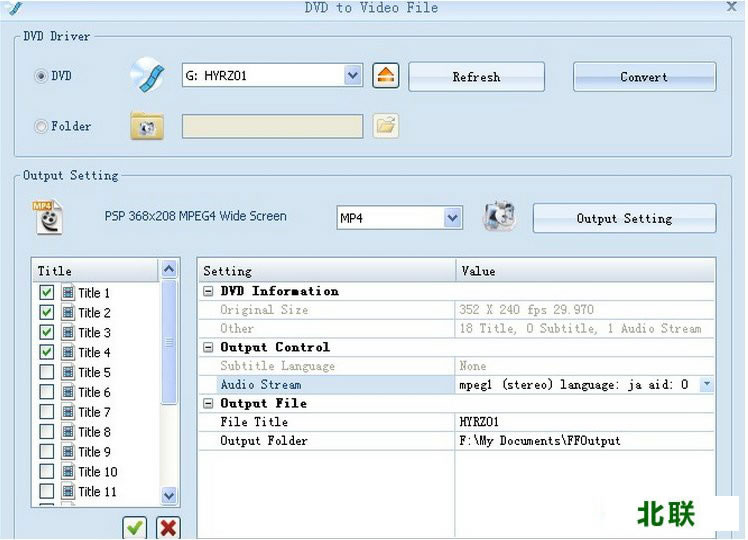The height and width of the screenshot is (540, 748).
Task: Select the DVD radio button
Action: point(41,76)
